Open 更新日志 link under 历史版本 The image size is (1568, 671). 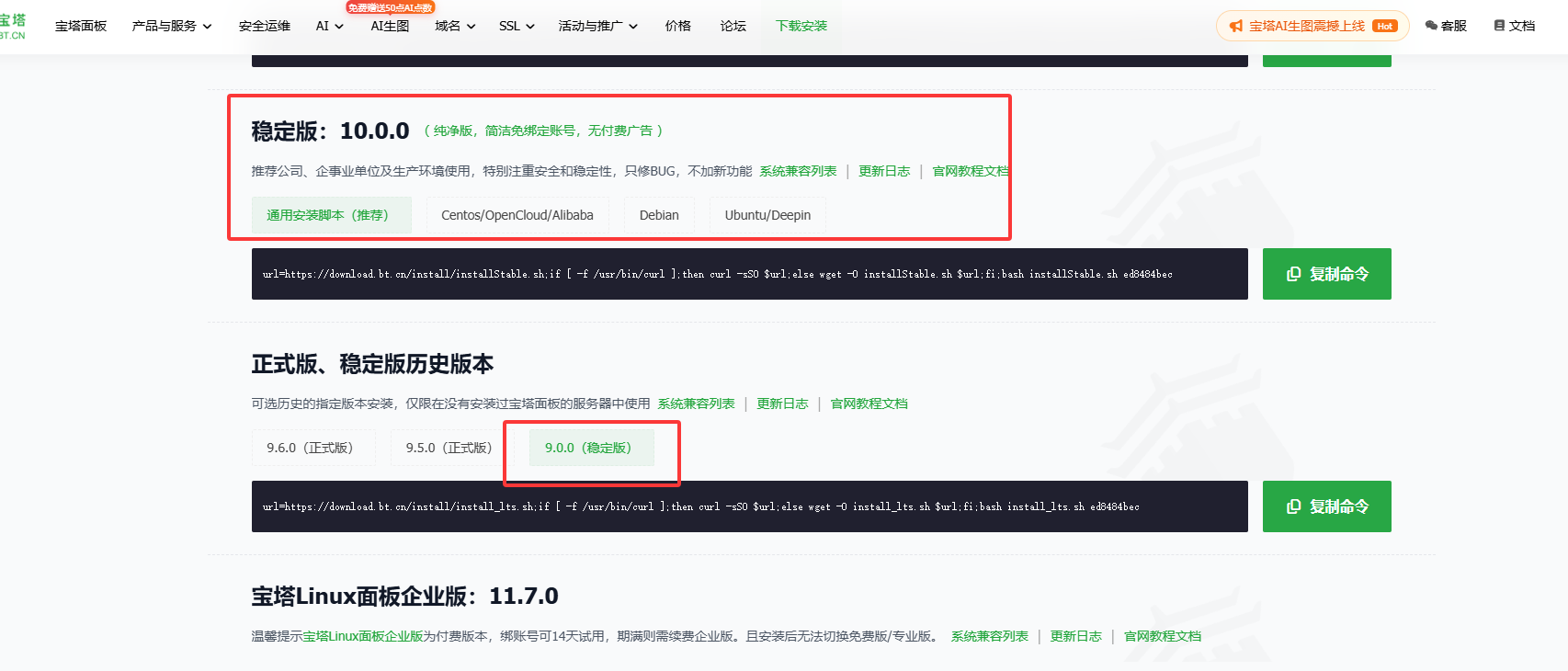click(782, 404)
